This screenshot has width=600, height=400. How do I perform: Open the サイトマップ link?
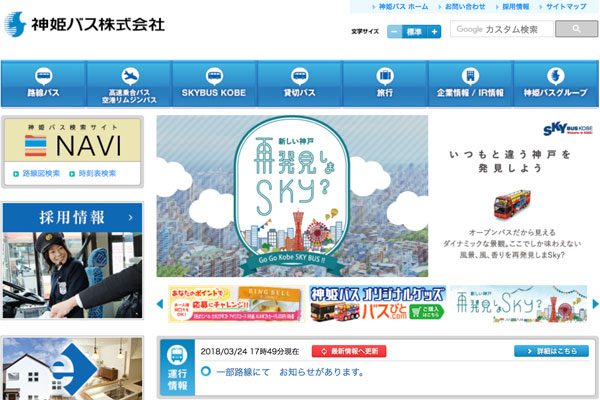(566, 7)
